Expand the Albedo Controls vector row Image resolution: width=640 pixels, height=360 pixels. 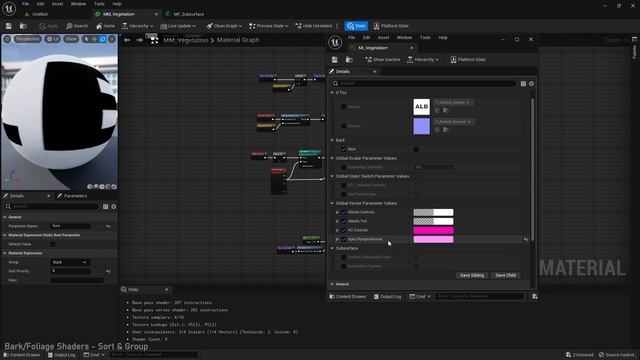[337, 212]
